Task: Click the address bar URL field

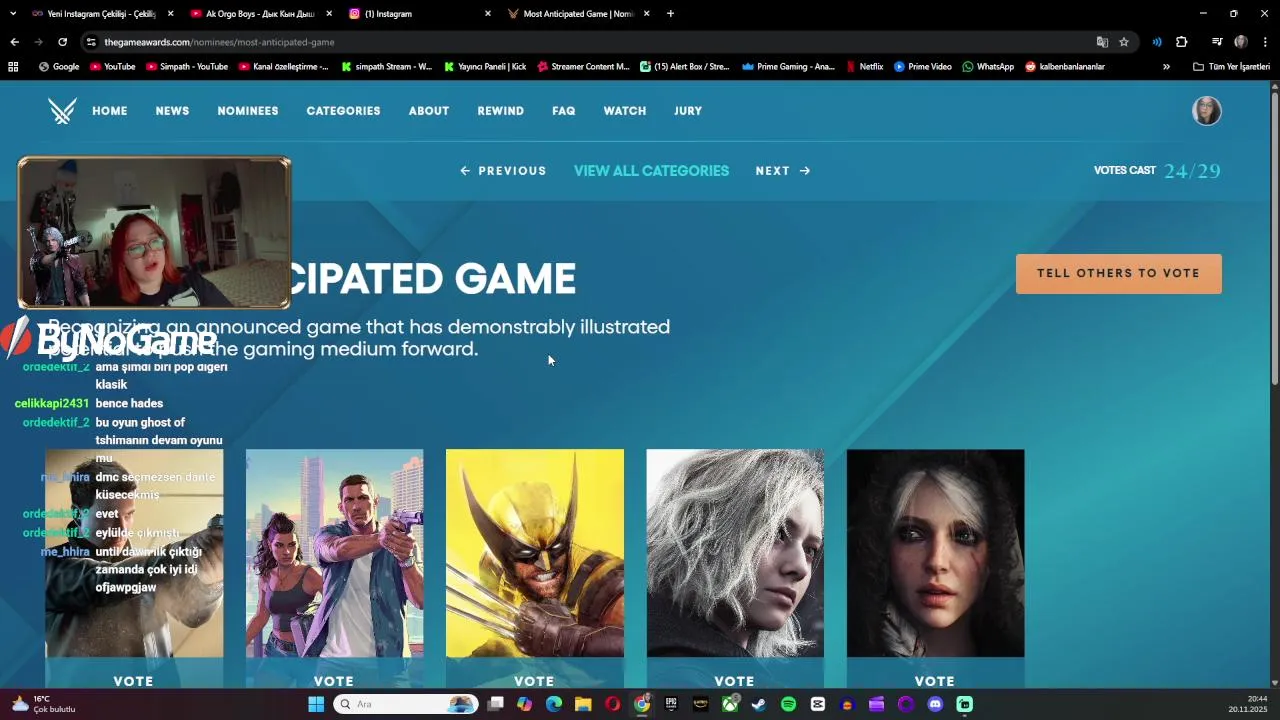Action: (590, 42)
